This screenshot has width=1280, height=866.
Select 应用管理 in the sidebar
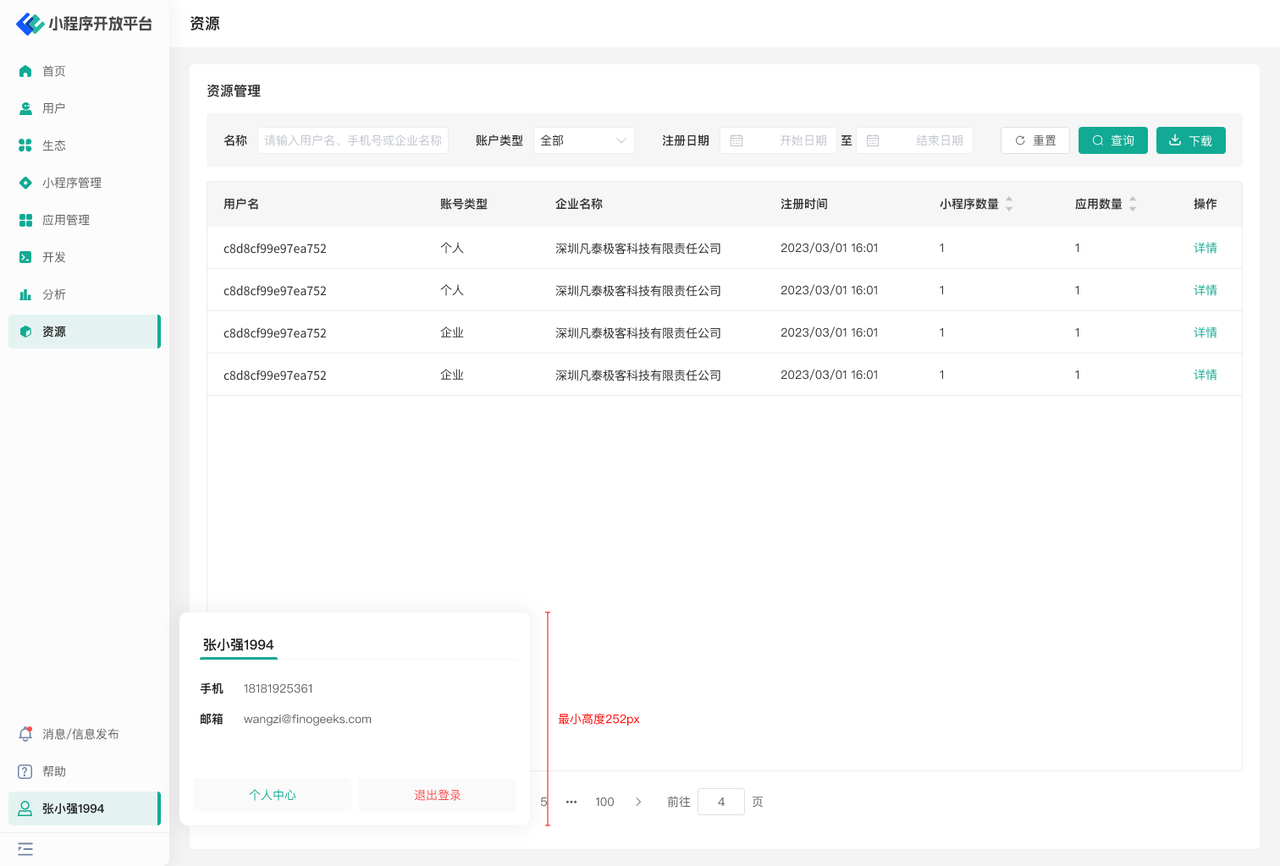pyautogui.click(x=66, y=220)
